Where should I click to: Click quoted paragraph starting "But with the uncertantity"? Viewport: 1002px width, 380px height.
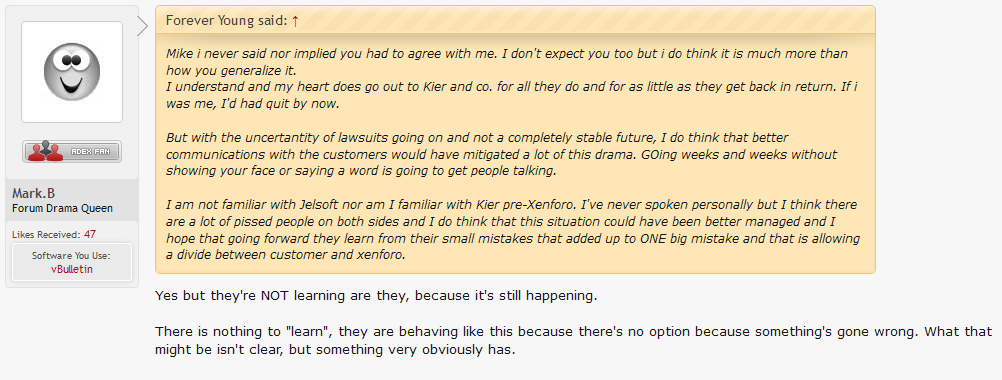pyautogui.click(x=502, y=154)
